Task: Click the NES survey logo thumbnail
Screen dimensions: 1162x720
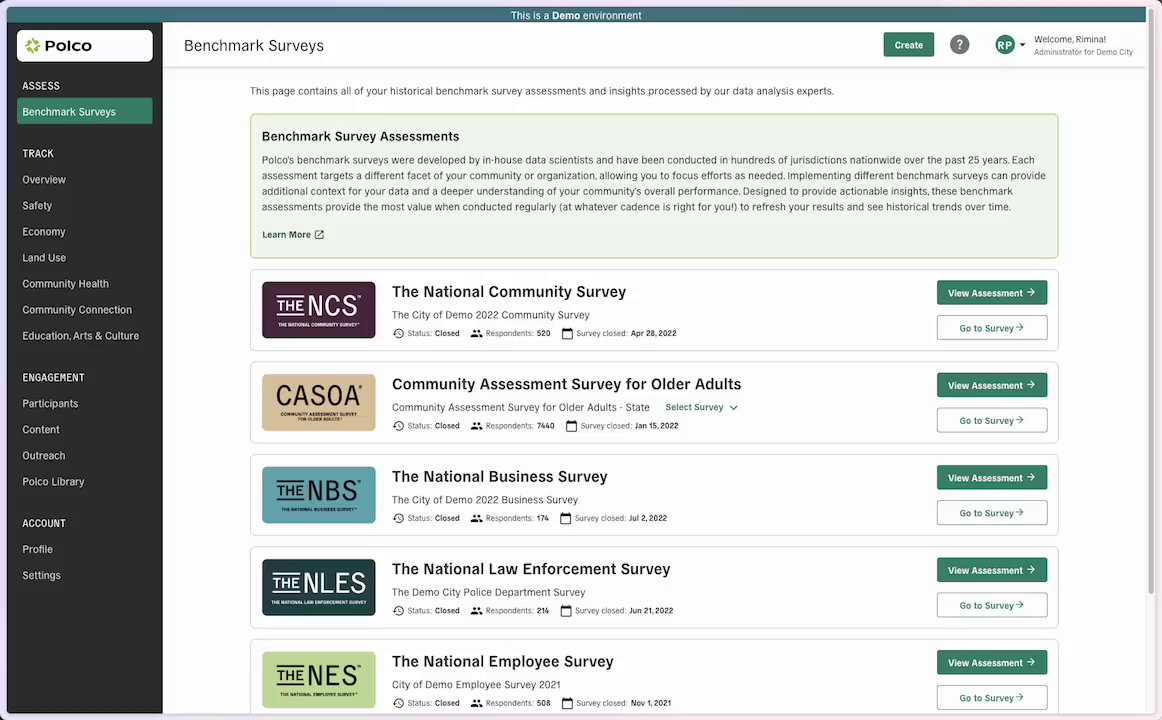Action: [x=319, y=680]
